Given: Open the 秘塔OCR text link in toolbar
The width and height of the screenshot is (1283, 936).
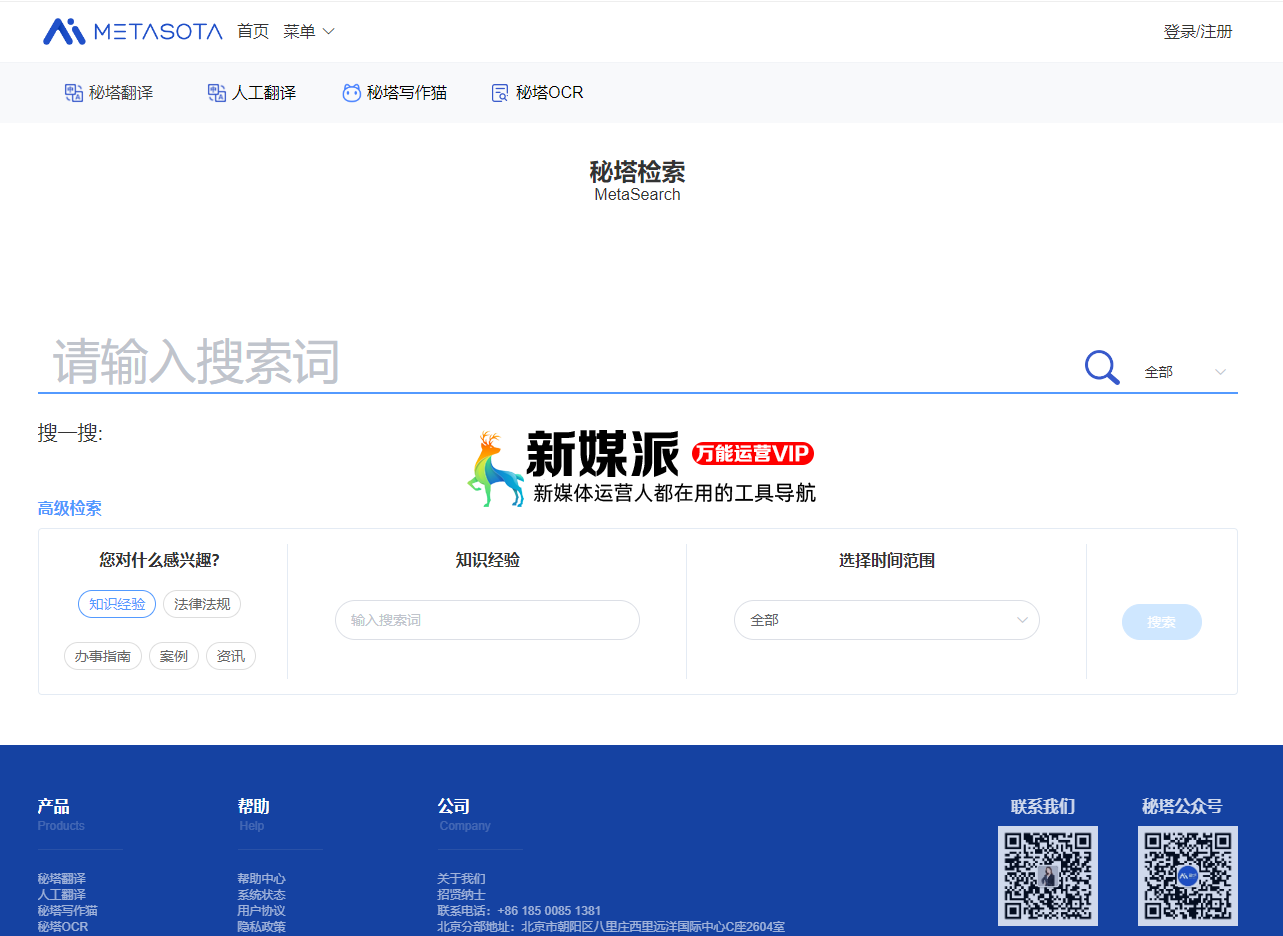Looking at the screenshot, I should click(550, 93).
